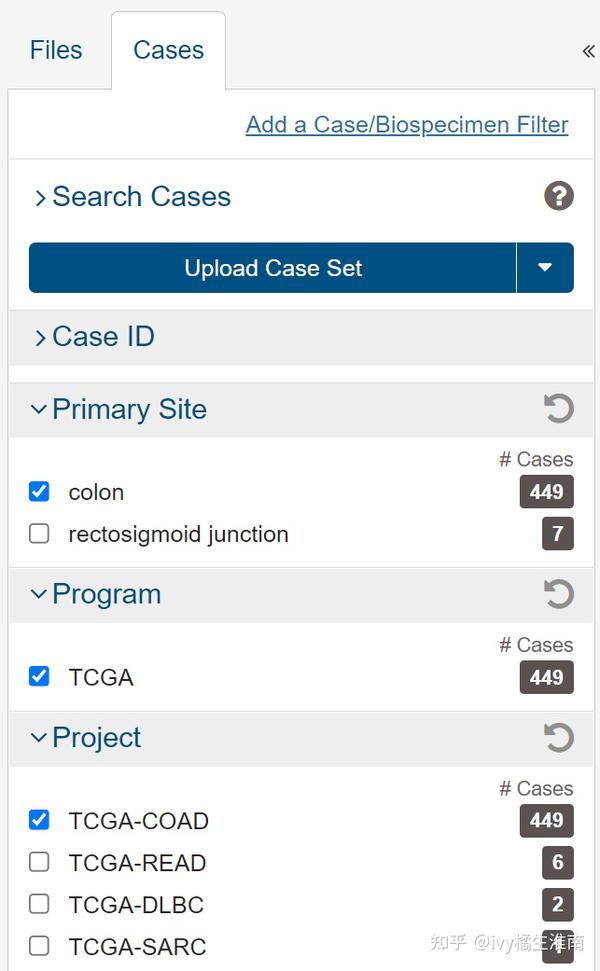Click the 449 count badge for TCGA-COAD
The width and height of the screenshot is (600, 971).
(x=546, y=820)
